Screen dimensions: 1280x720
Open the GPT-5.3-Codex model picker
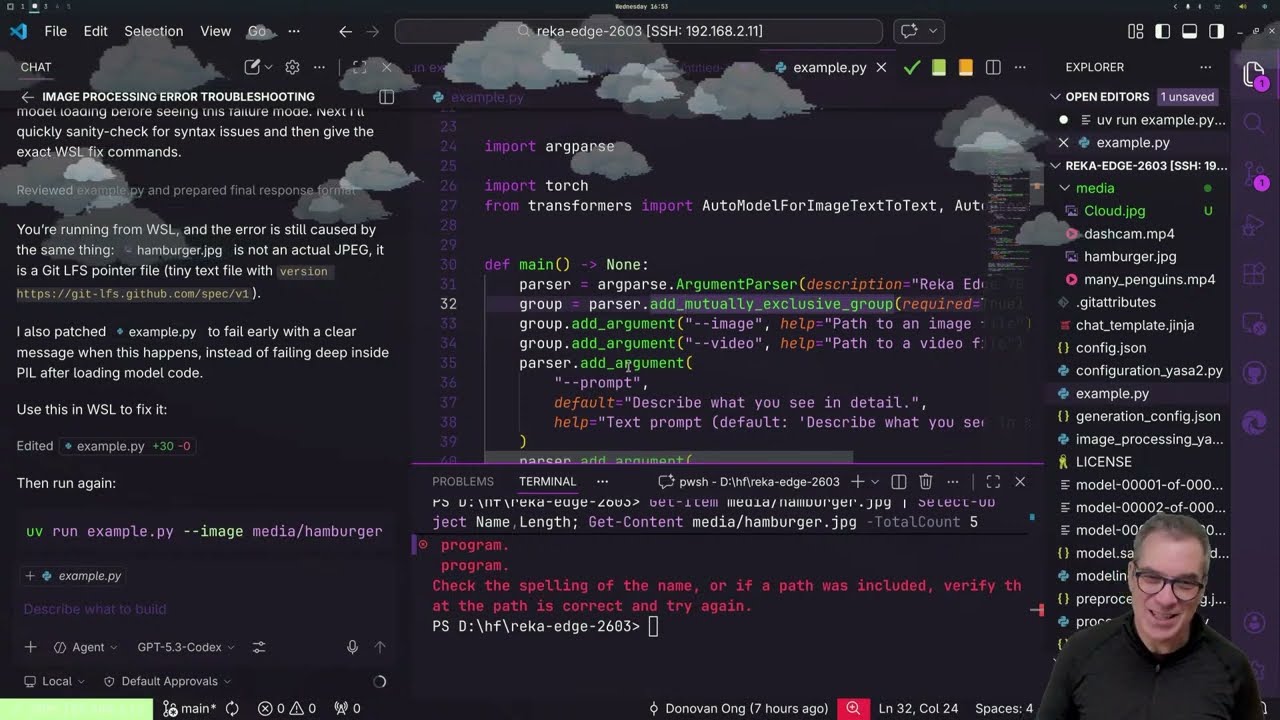point(185,647)
